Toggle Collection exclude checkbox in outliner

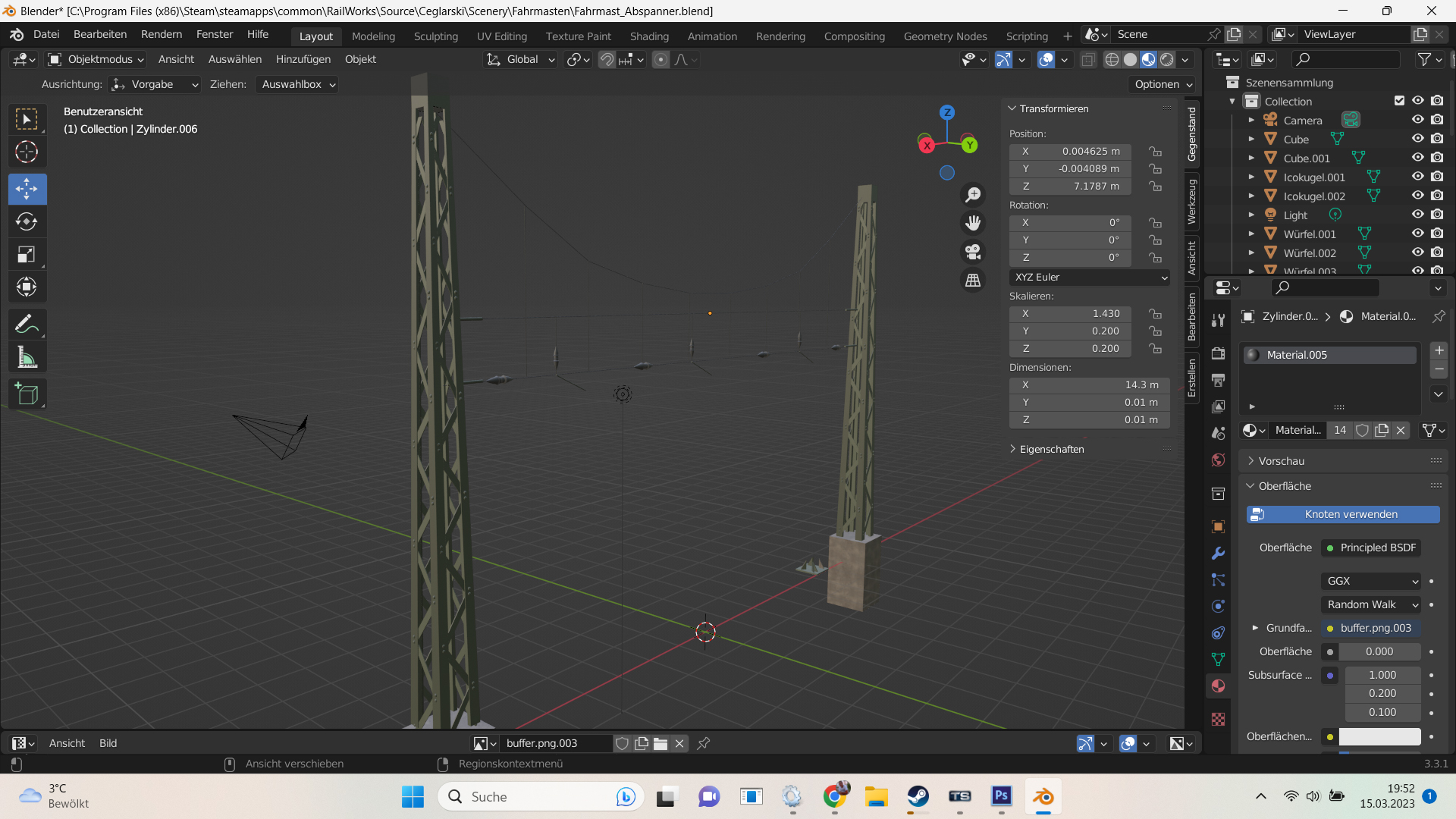pyautogui.click(x=1399, y=101)
